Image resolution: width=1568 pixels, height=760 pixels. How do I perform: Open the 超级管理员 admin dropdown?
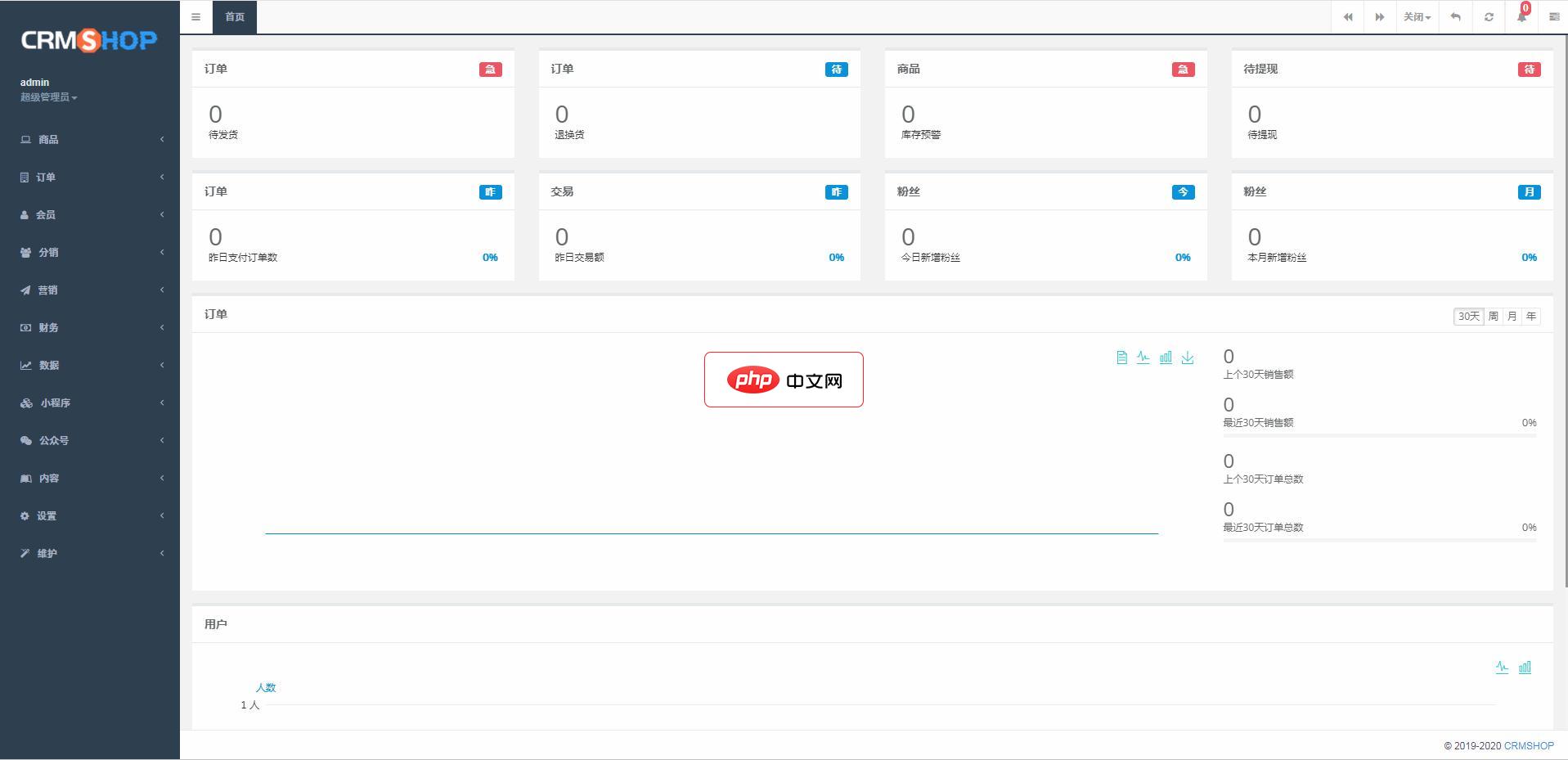[x=48, y=97]
